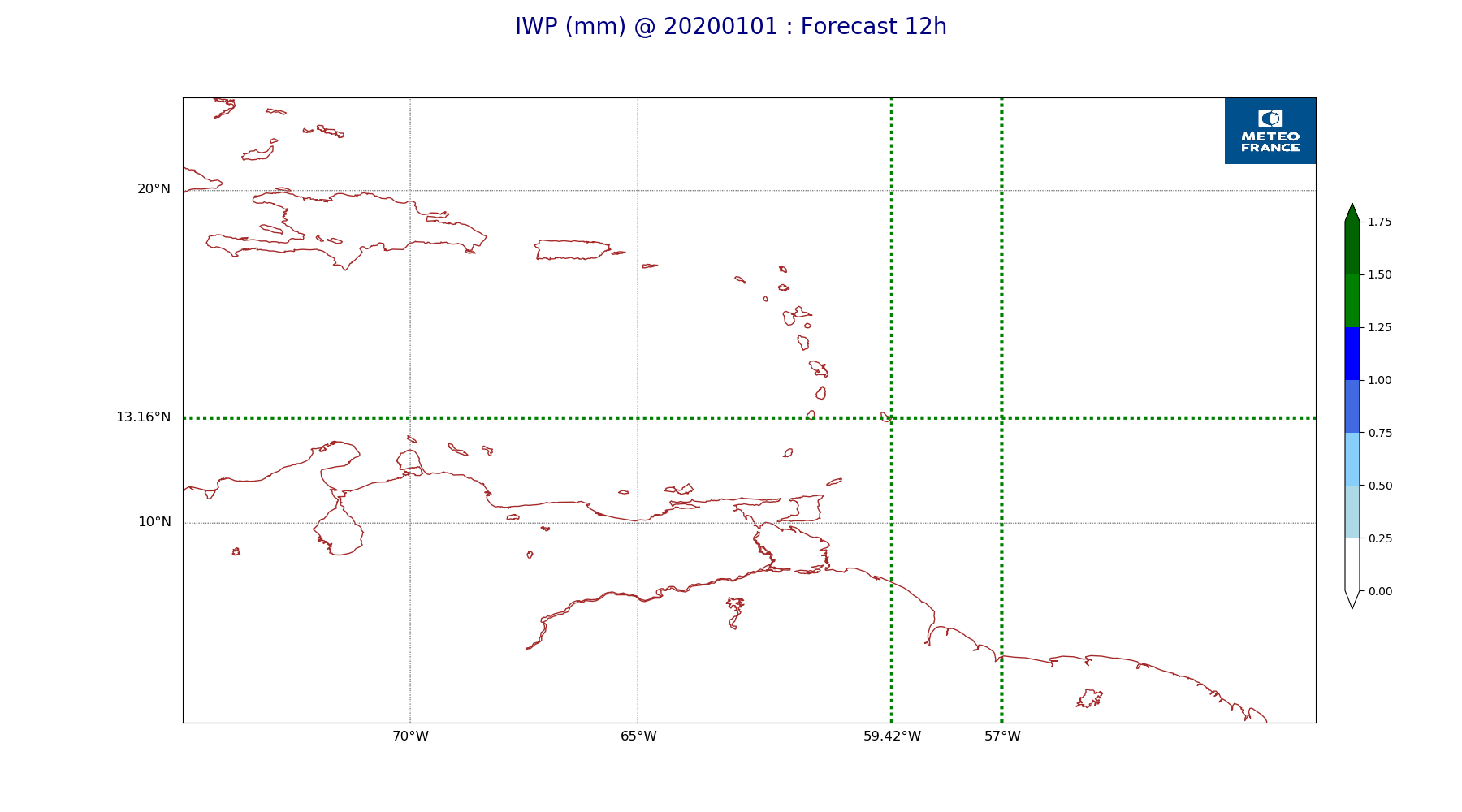This screenshot has width=1462, height=812.
Task: Click the dark green arrow atop the colorbar
Action: [1352, 214]
